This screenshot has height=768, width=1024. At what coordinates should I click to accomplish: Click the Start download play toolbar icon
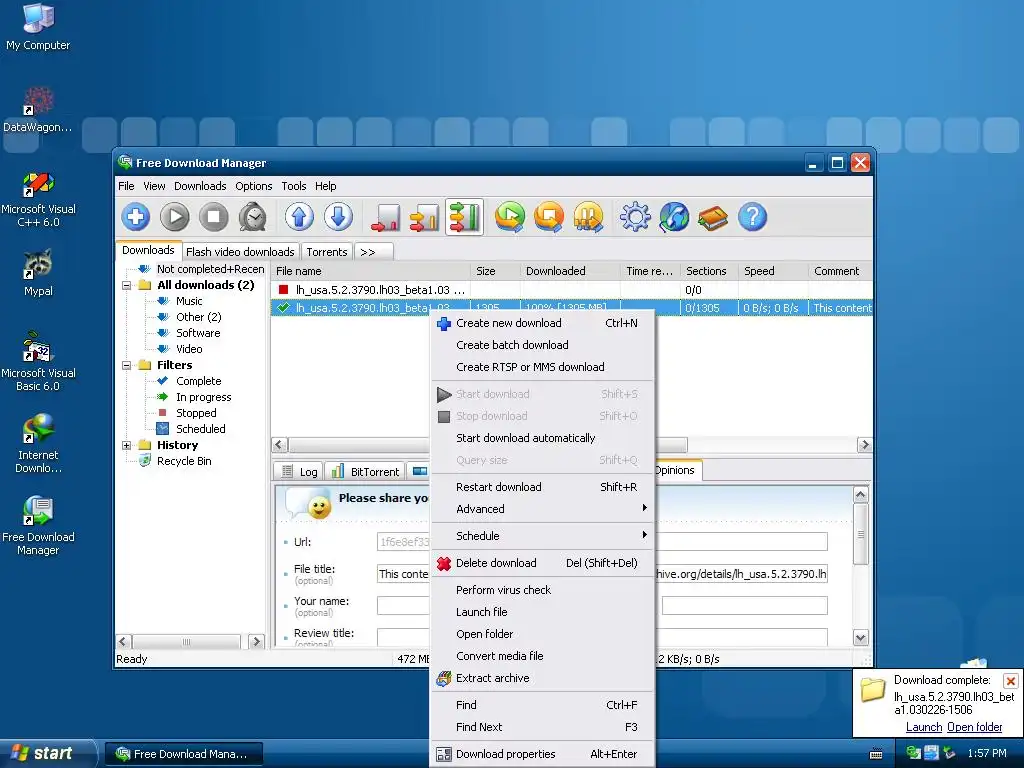(x=174, y=217)
